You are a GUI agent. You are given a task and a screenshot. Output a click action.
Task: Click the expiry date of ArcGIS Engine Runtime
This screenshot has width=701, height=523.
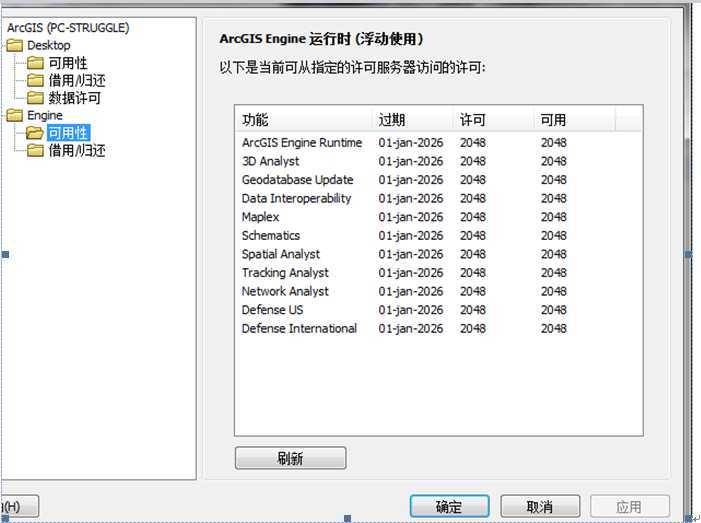click(x=411, y=143)
